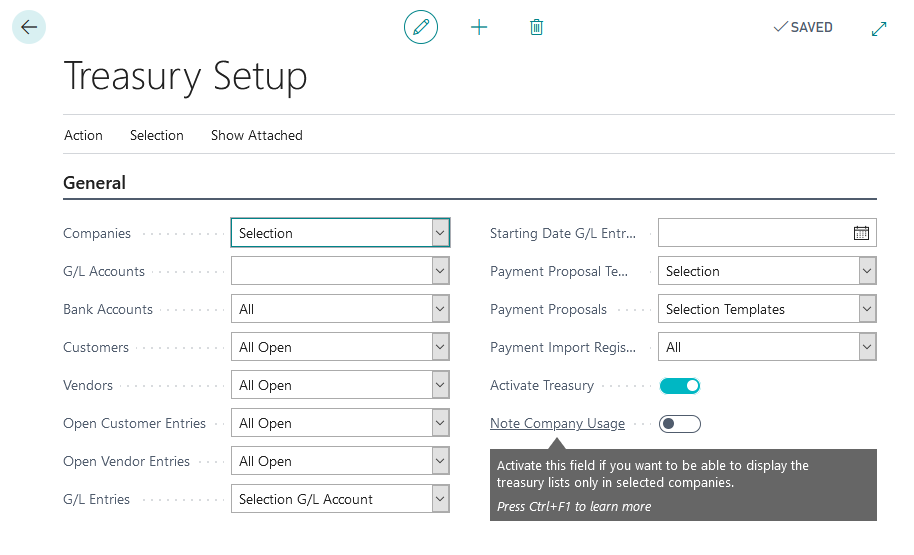Screen dimensions: 914x555
Task: Click the trash delete icon
Action: (x=536, y=27)
